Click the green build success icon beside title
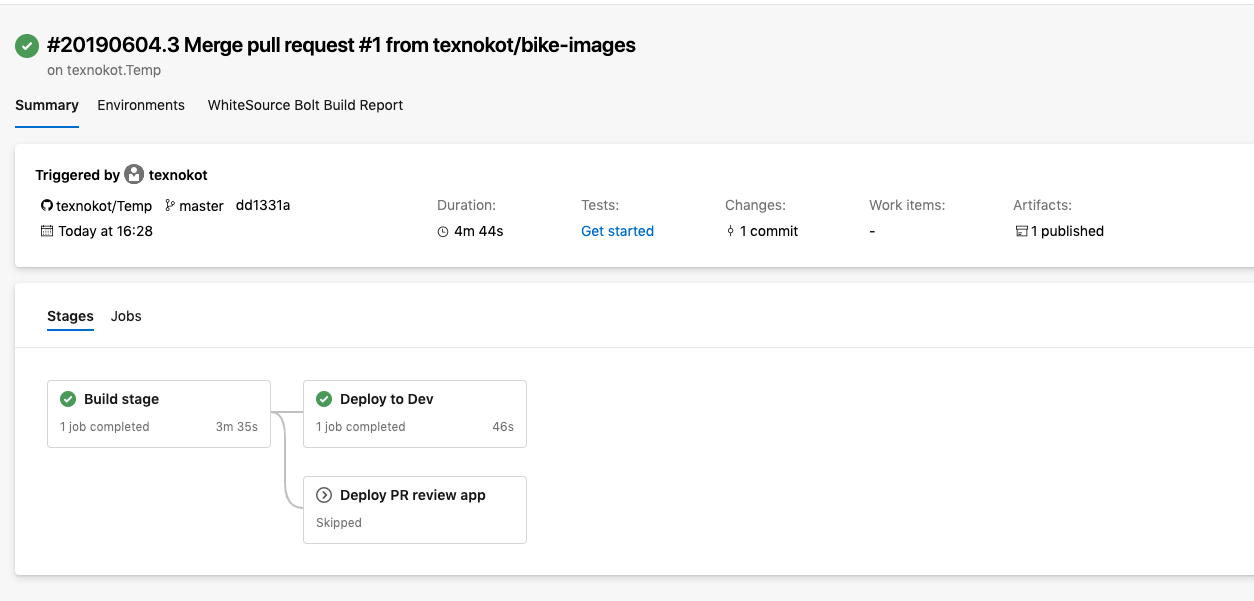The width and height of the screenshot is (1254, 601). tap(27, 46)
